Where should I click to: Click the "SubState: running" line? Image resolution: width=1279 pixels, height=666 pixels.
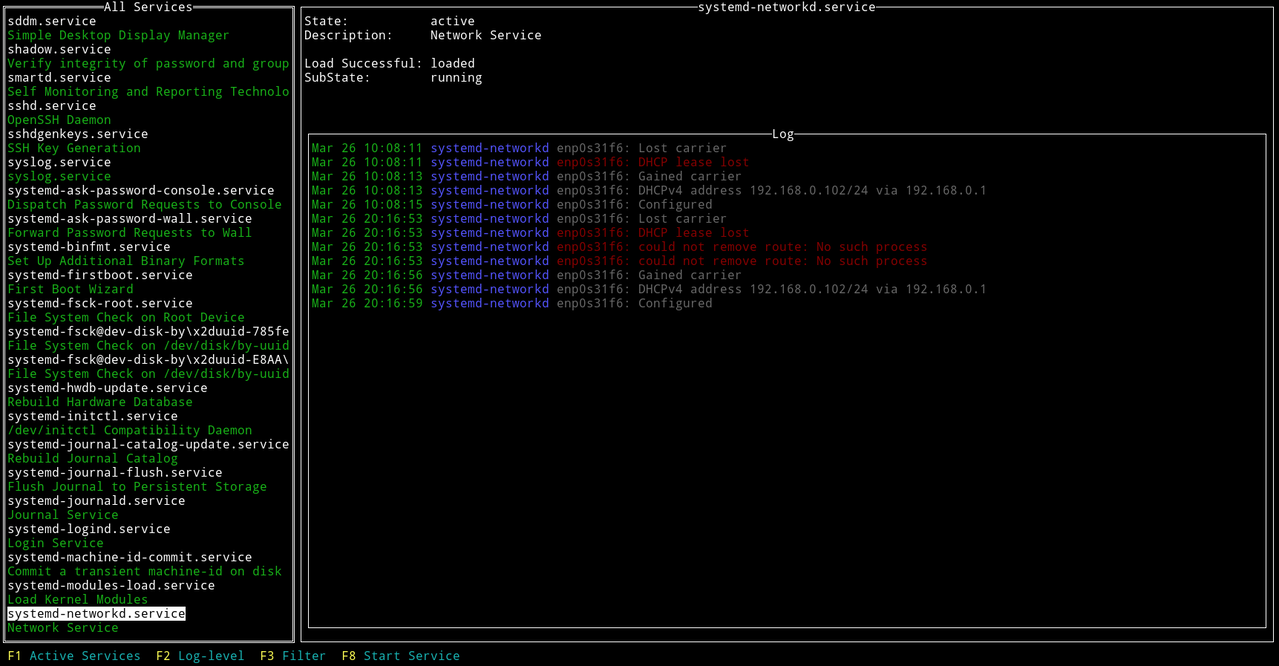point(393,77)
